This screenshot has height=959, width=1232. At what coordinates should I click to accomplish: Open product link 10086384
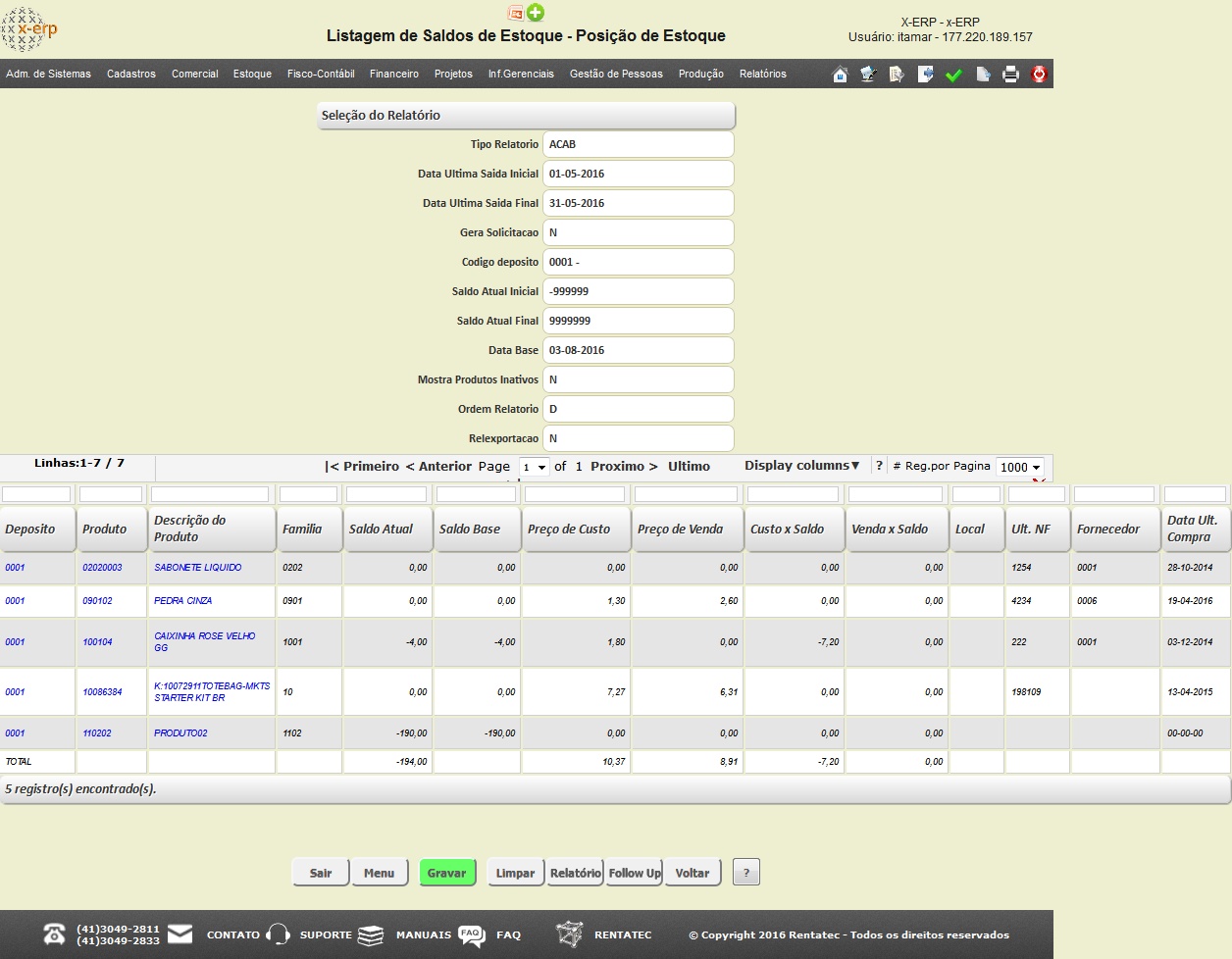click(x=102, y=692)
